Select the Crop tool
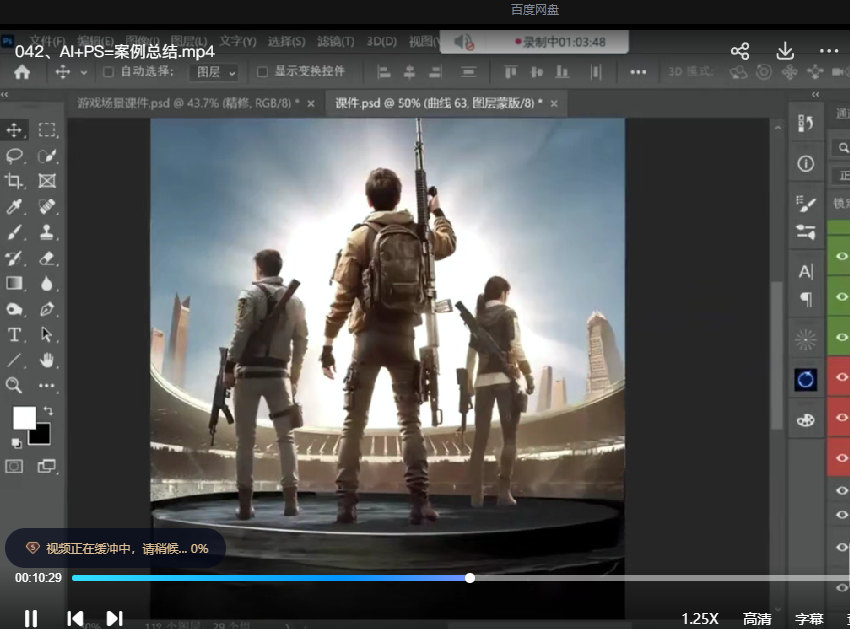The height and width of the screenshot is (629, 850). pyautogui.click(x=14, y=181)
